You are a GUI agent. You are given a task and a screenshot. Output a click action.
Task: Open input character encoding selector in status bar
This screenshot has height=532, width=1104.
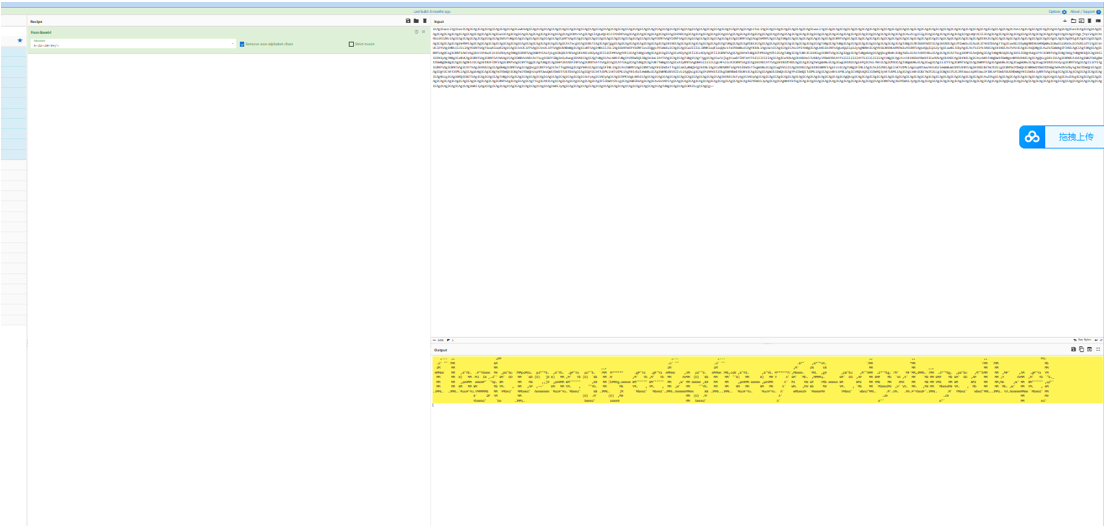[x=1084, y=340]
